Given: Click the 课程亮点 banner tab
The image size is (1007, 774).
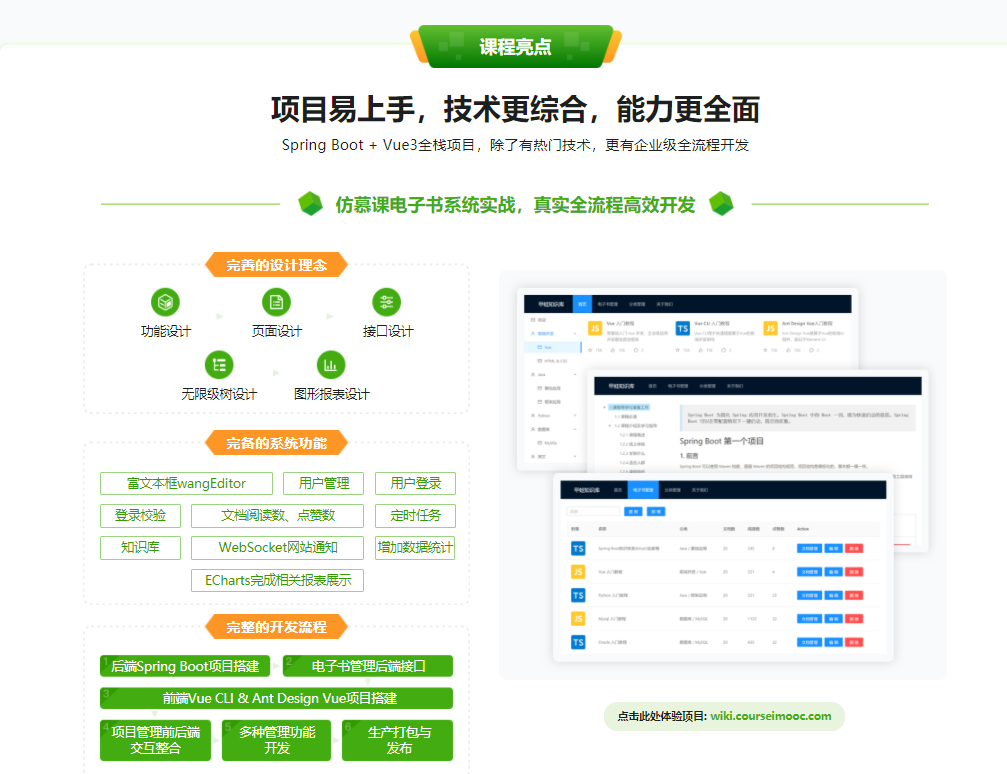Looking at the screenshot, I should point(515,47).
